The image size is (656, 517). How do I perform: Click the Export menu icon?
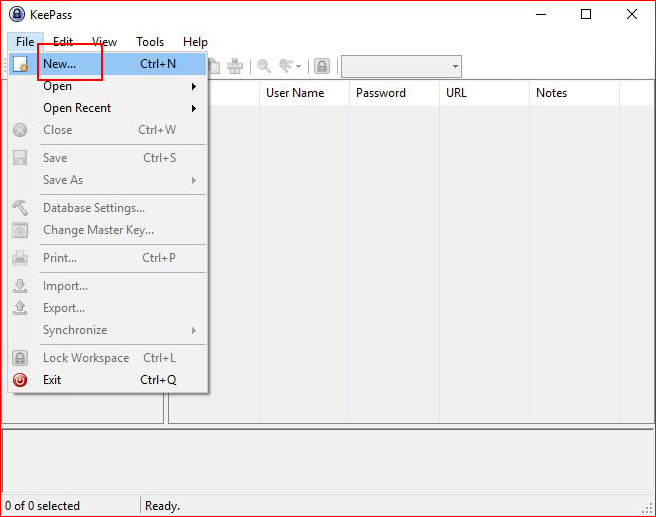pos(20,308)
